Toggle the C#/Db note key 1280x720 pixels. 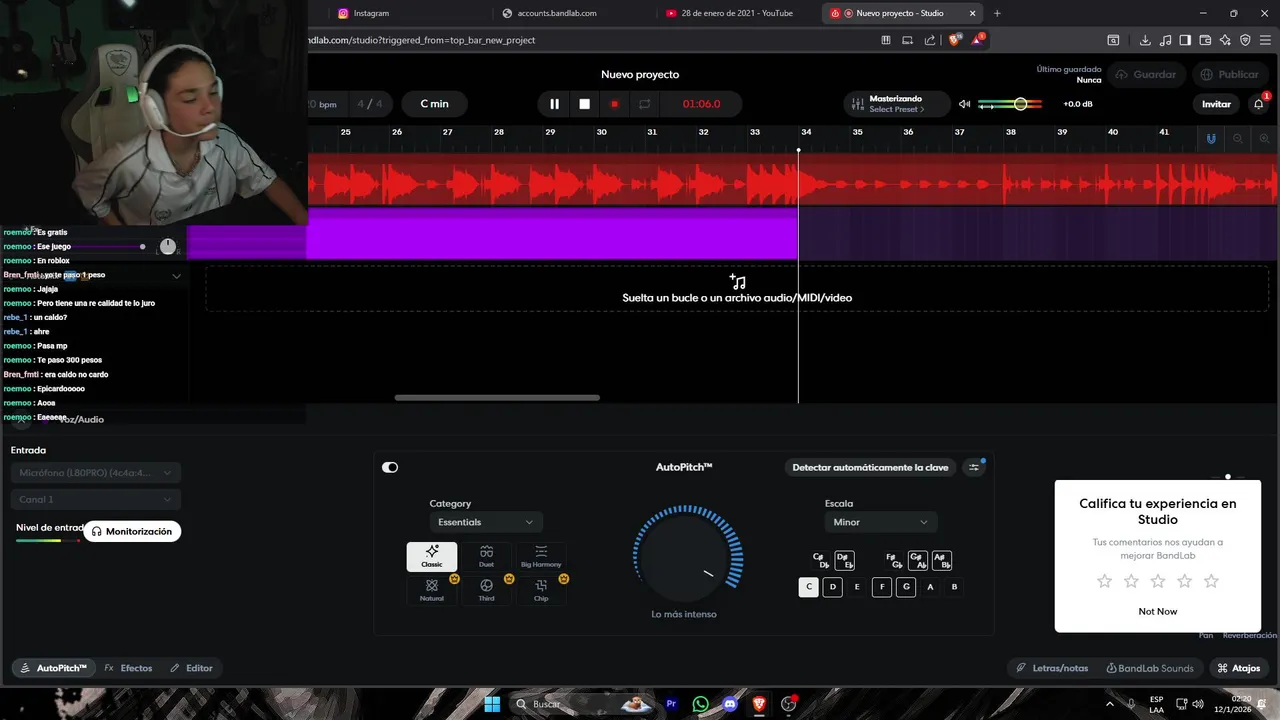pos(820,560)
